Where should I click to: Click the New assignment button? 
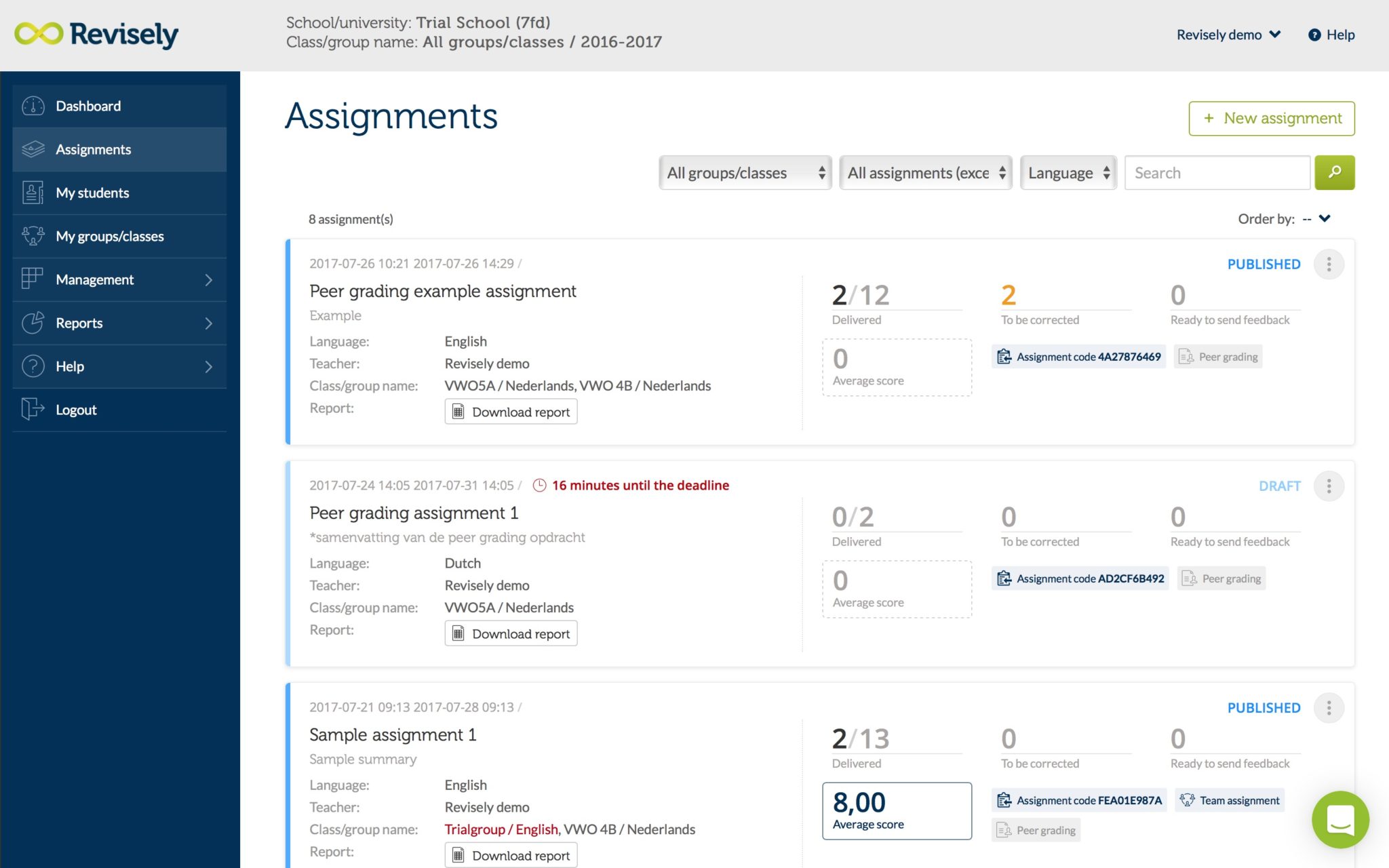(1272, 118)
